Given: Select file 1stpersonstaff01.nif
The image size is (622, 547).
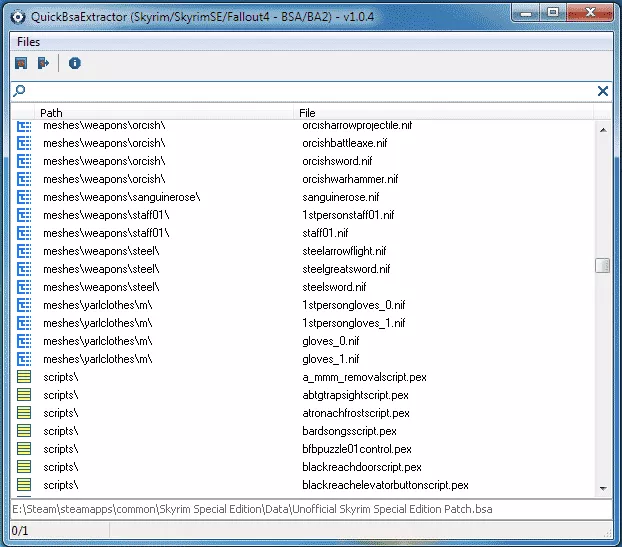Looking at the screenshot, I should point(348,215).
